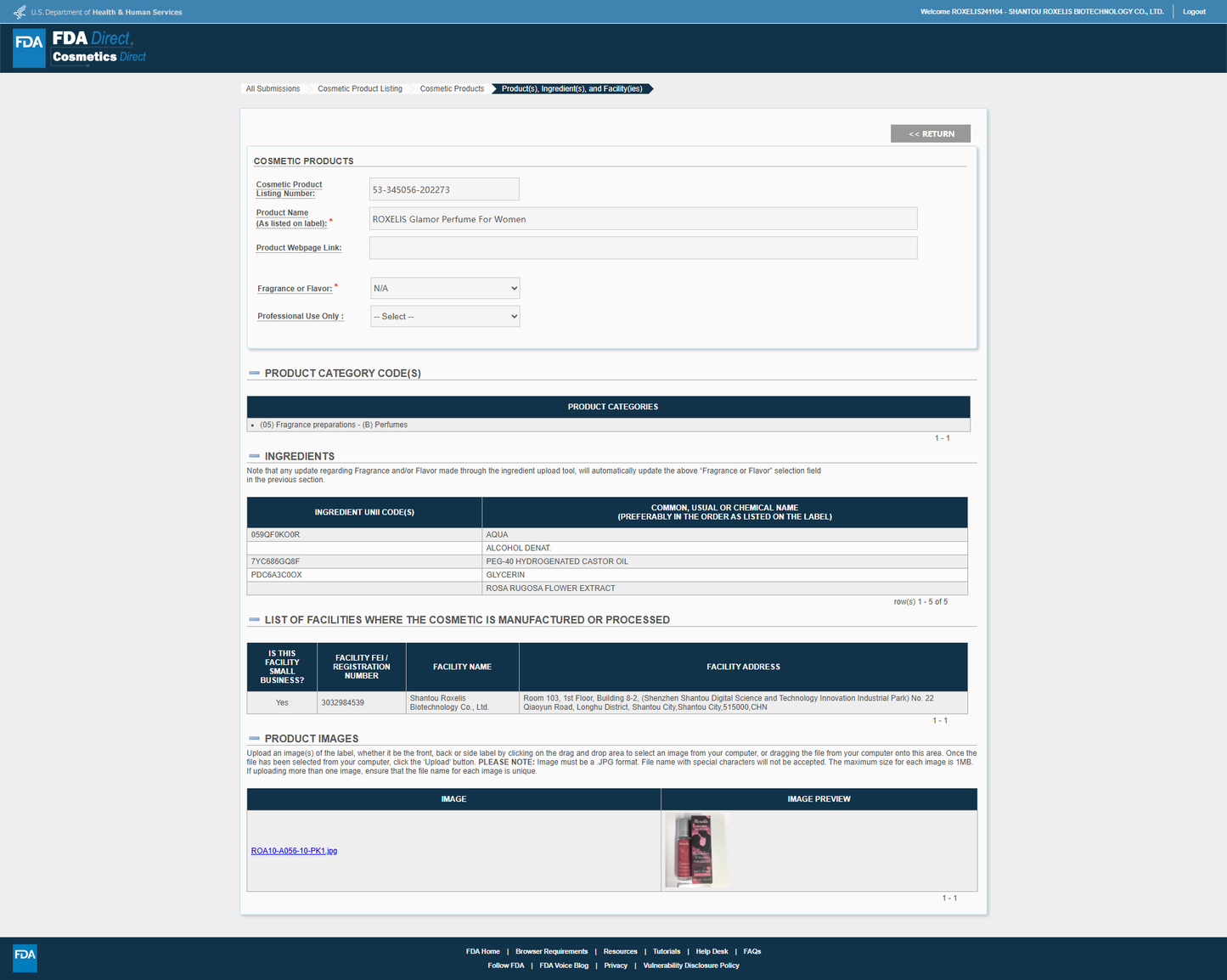The width and height of the screenshot is (1227, 980).
Task: Select the Fragrance preparations Perfumes category row
Action: [x=608, y=425]
